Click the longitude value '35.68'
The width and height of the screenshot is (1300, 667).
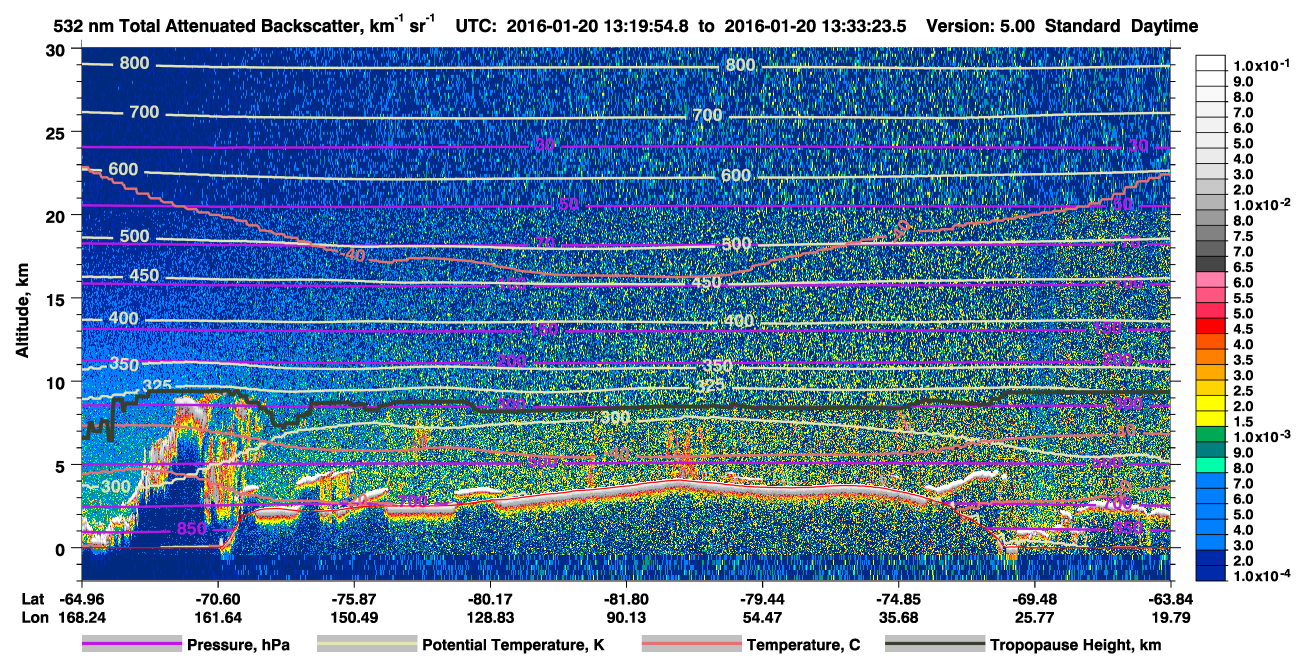(x=898, y=617)
